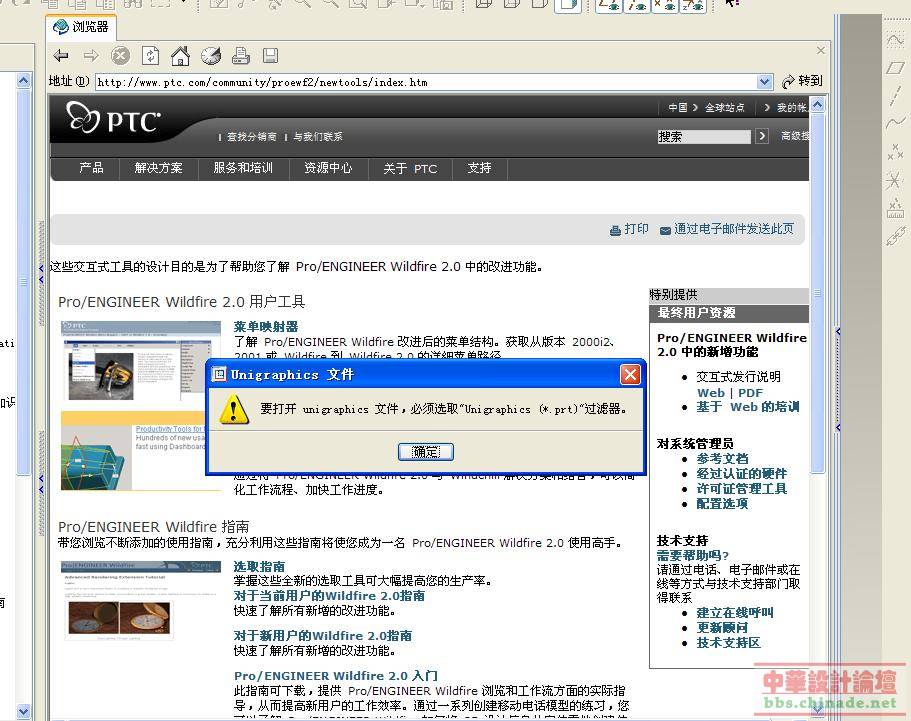Click the 中国 region link

coord(677,107)
